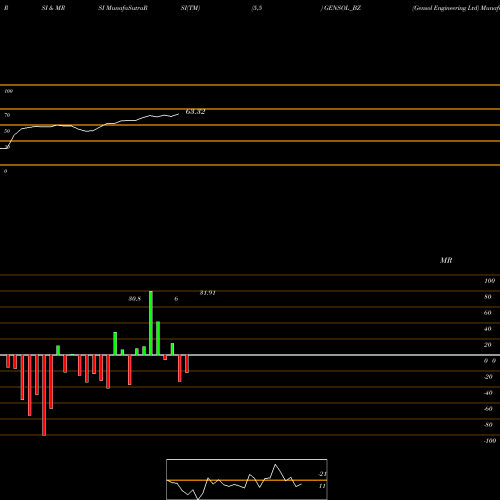The height and width of the screenshot is (500, 500).
Task: Click the -60 label on MR axis
Action: (488, 409)
